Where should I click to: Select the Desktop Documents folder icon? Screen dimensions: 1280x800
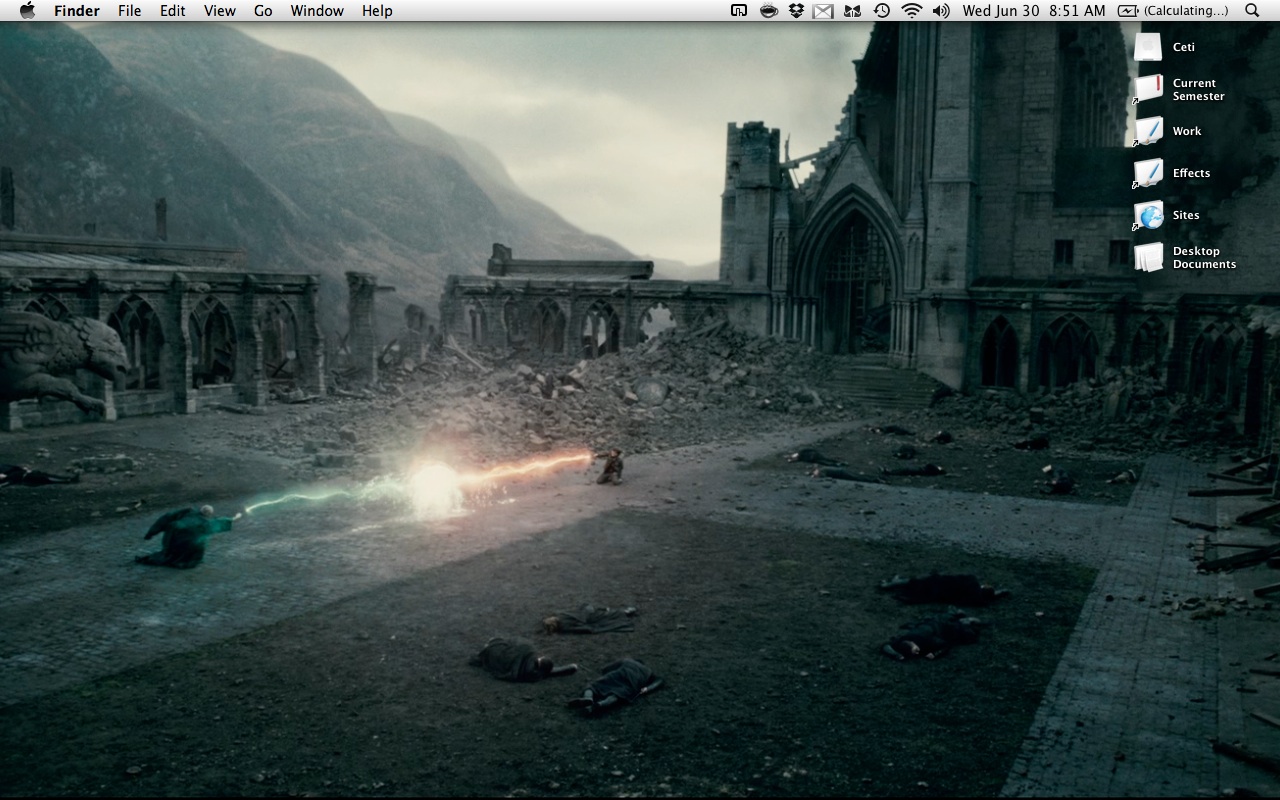(1148, 257)
